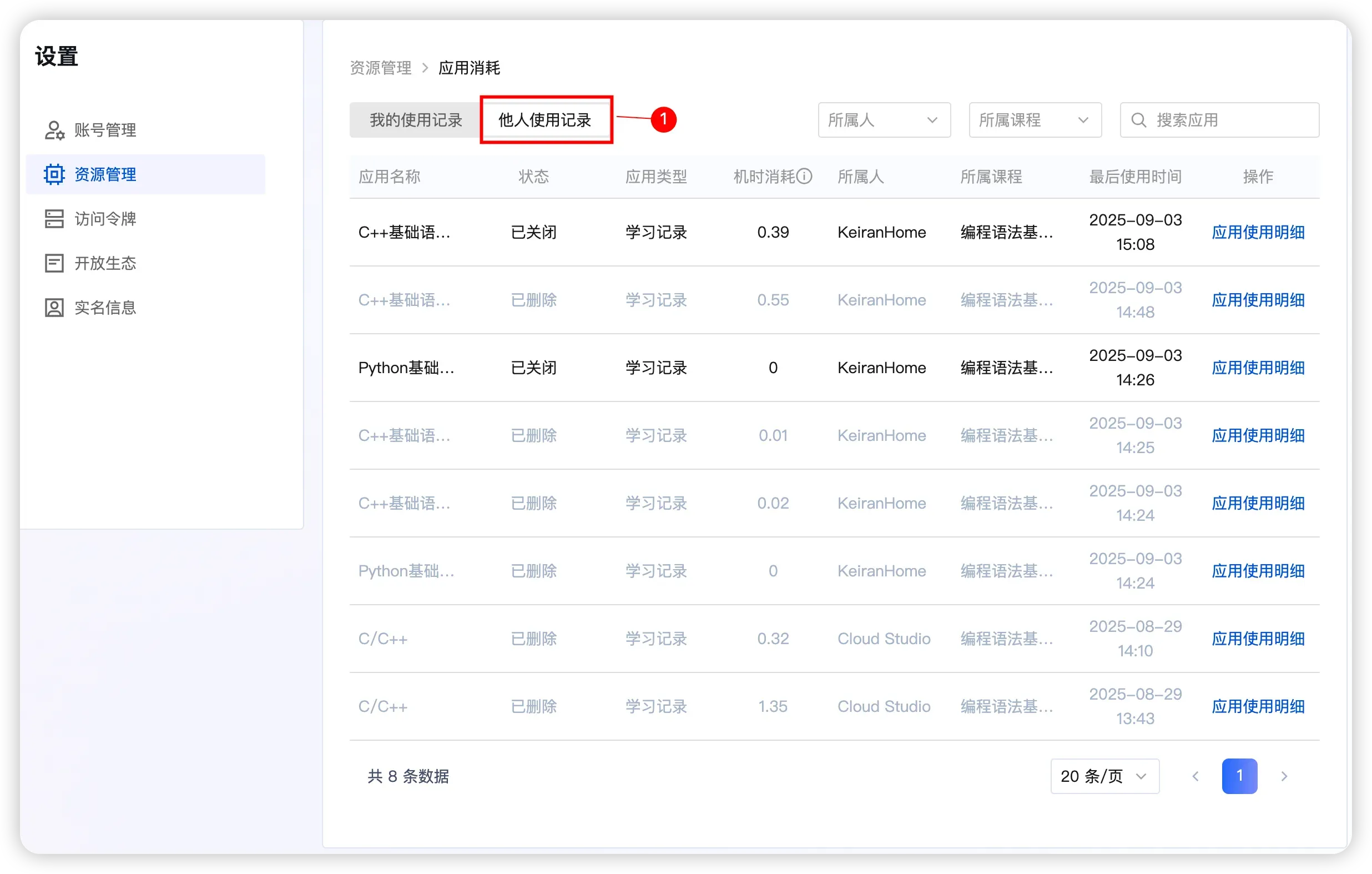Click page number 1 button
The width and height of the screenshot is (1372, 874).
coord(1239,776)
